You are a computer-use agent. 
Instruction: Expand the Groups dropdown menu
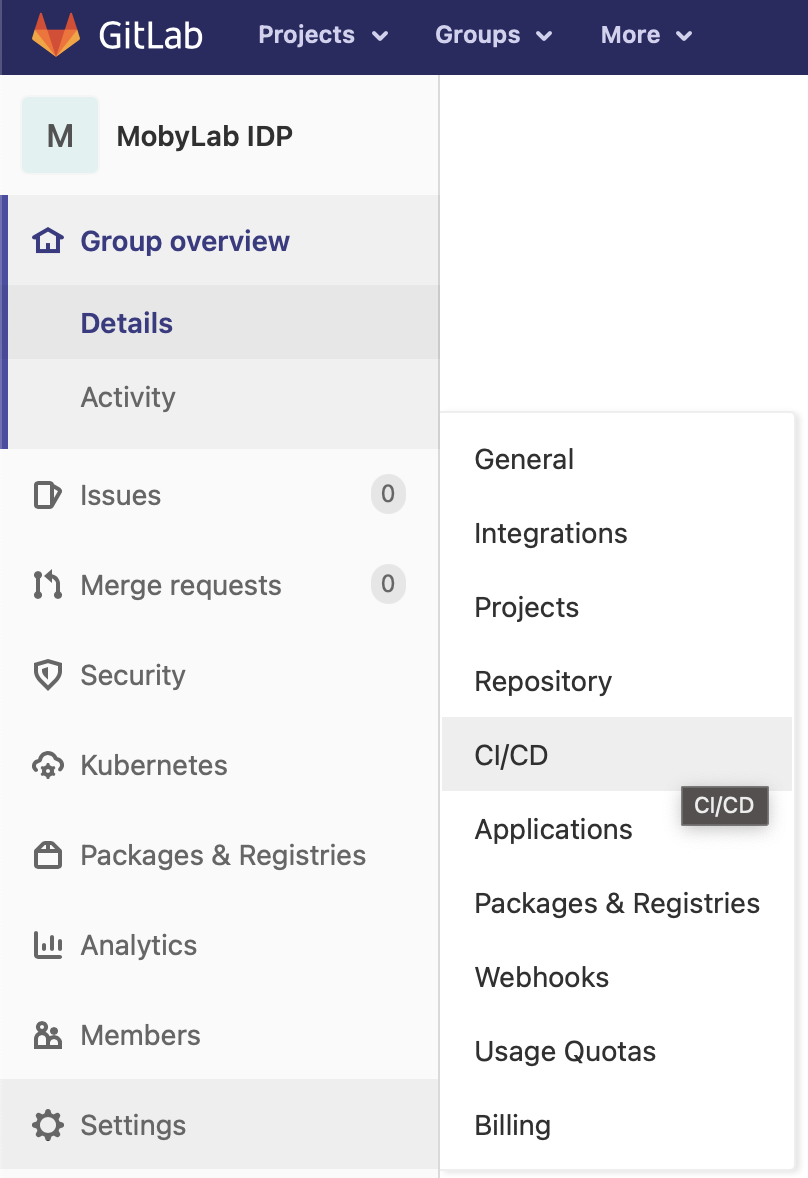pyautogui.click(x=493, y=35)
